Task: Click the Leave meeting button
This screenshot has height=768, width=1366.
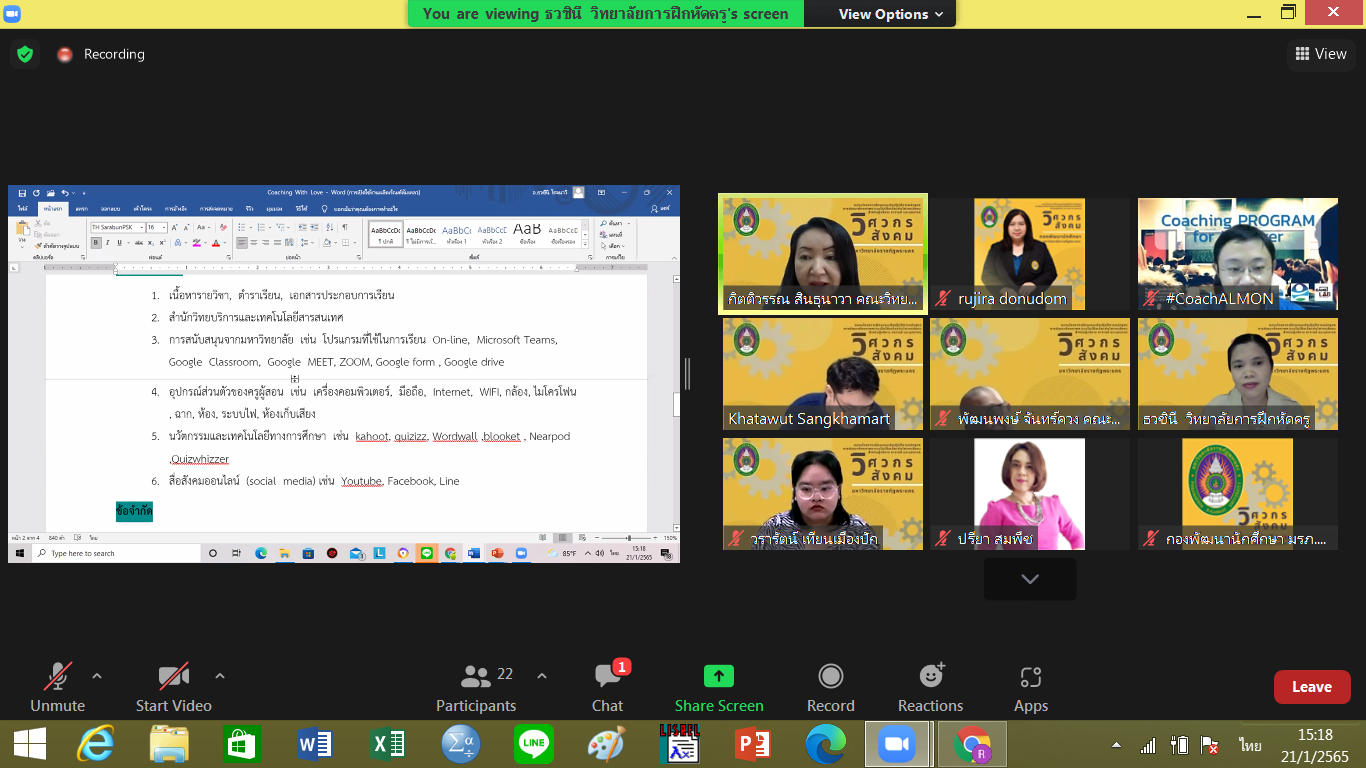Action: click(x=1312, y=687)
